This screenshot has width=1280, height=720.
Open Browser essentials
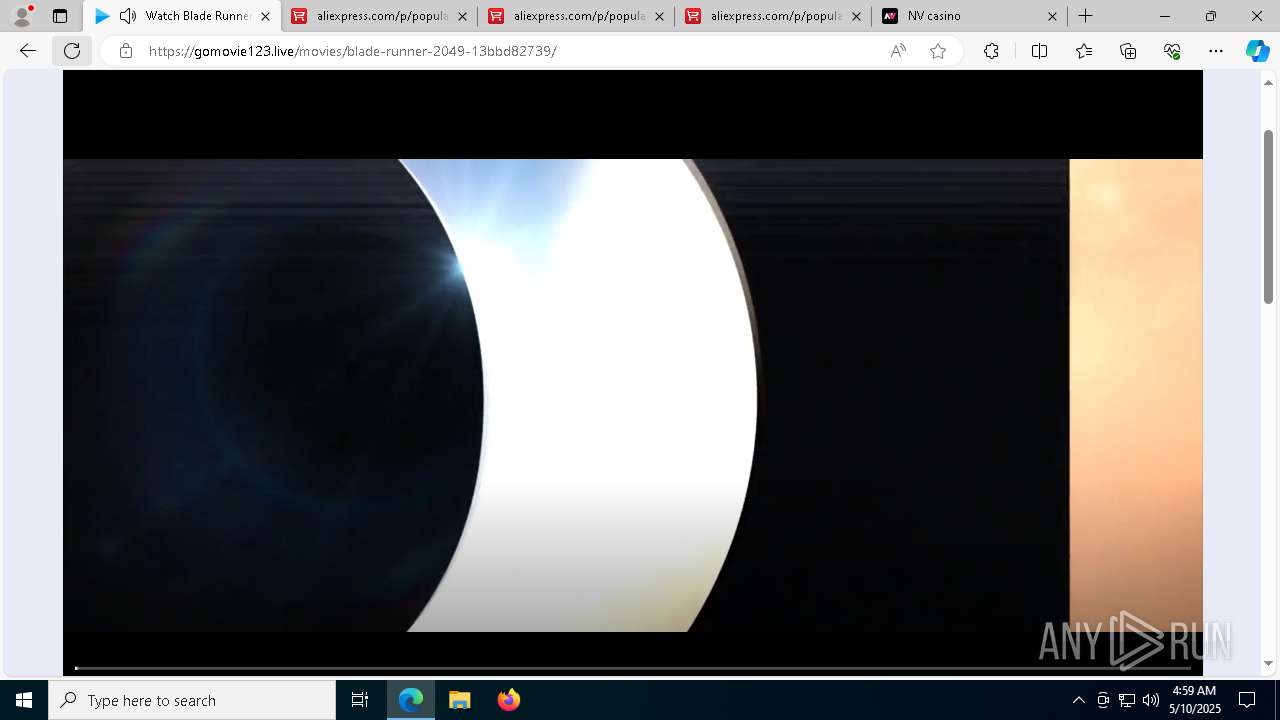pyautogui.click(x=1172, y=51)
